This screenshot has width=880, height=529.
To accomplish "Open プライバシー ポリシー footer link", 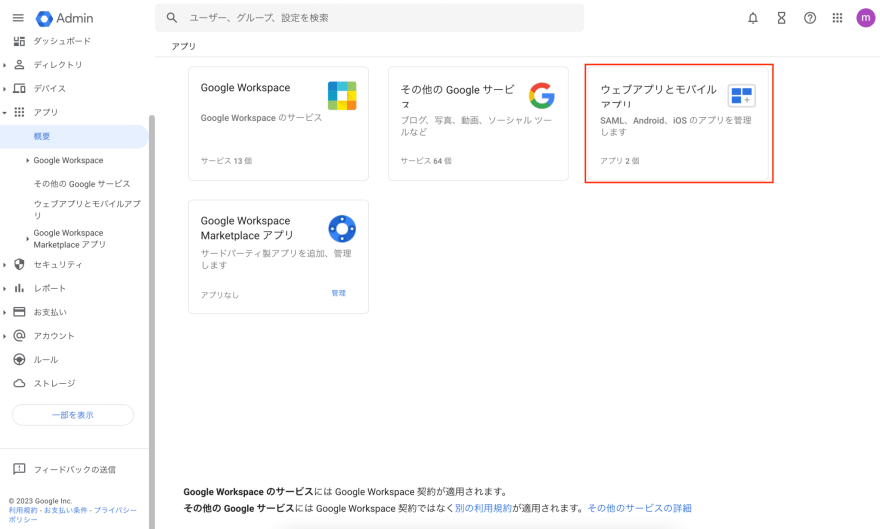I will (x=115, y=510).
